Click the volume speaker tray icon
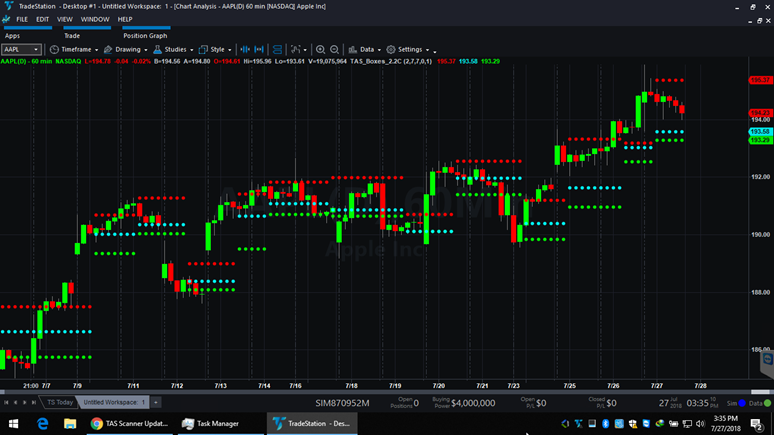Image resolution: width=774 pixels, height=435 pixels. [x=700, y=424]
